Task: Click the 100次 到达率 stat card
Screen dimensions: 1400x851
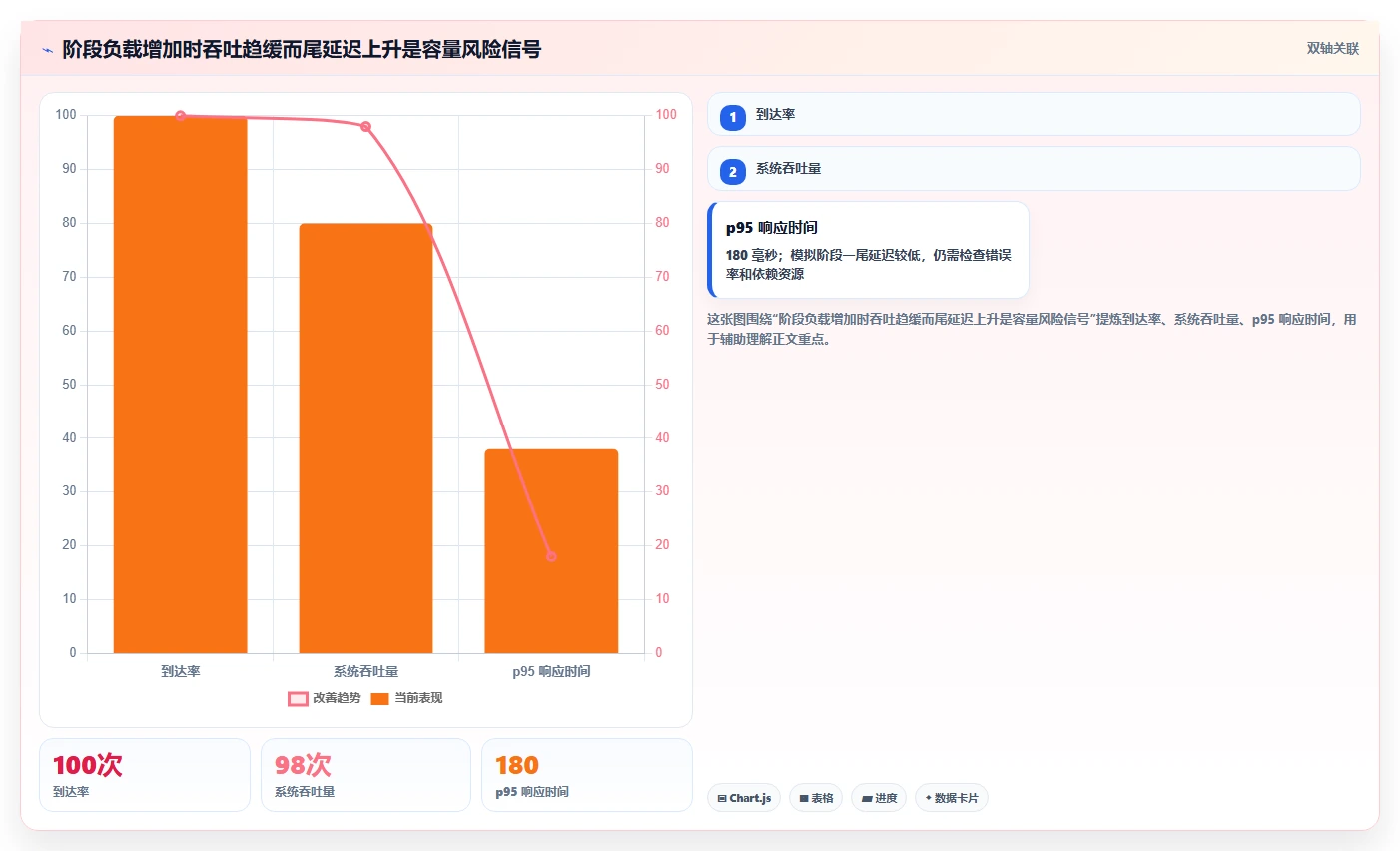Action: [145, 775]
